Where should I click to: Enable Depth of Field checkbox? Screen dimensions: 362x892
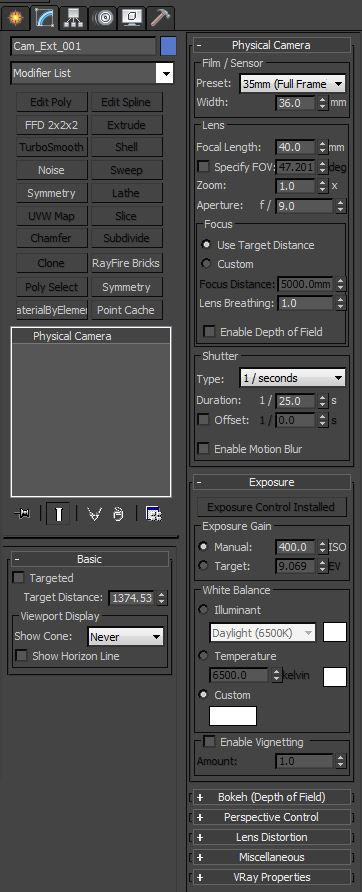pos(209,332)
